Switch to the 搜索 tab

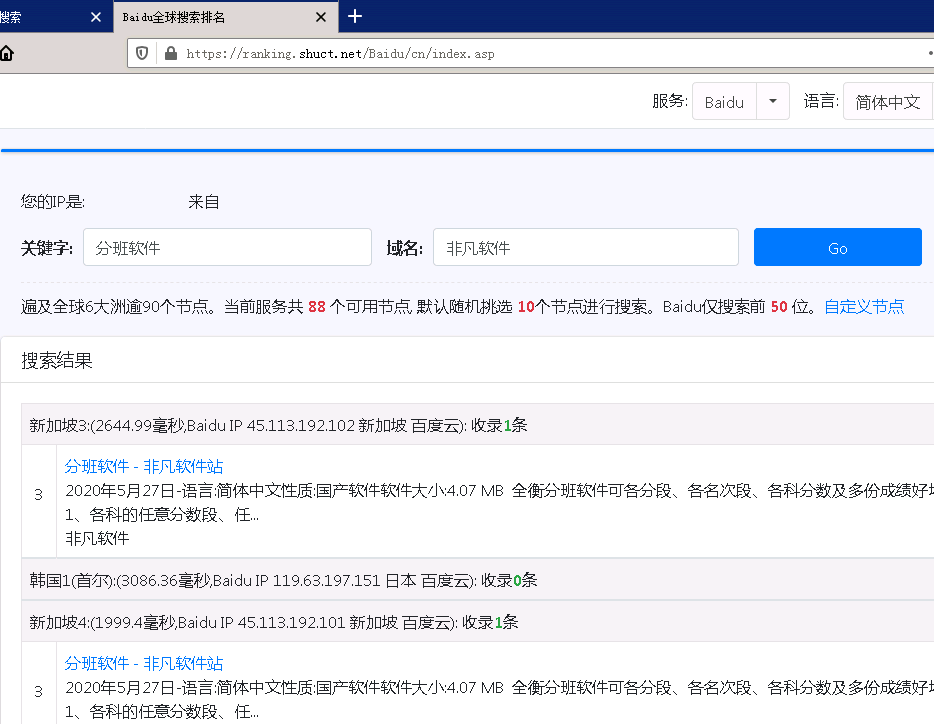pyautogui.click(x=45, y=17)
